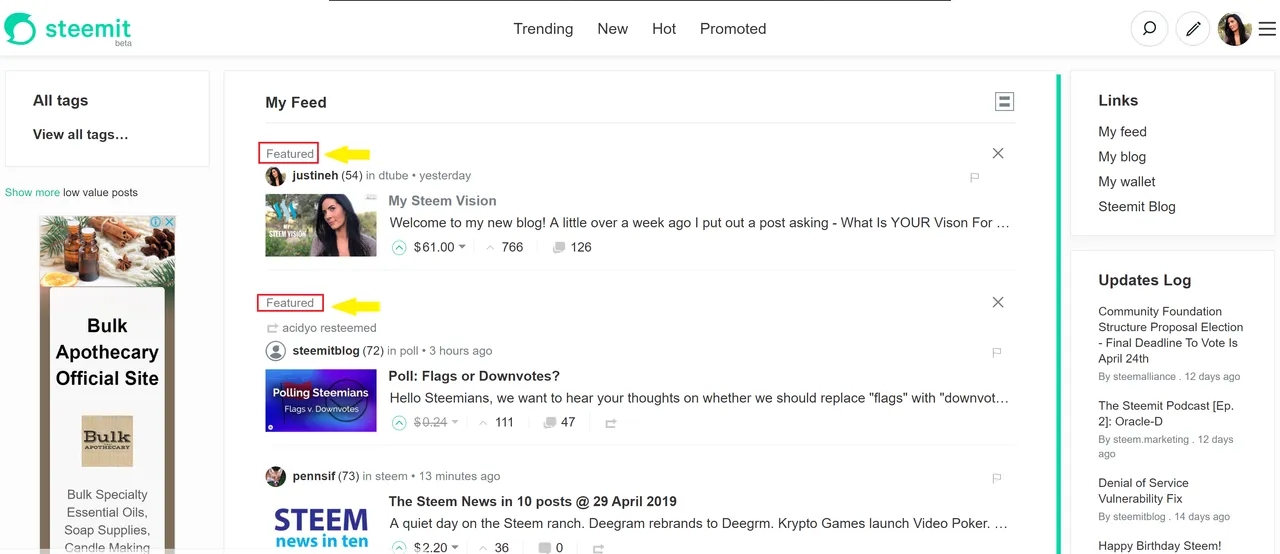Viewport: 1280px width, 554px height.
Task: Open the dtube tag link
Action: pos(393,175)
